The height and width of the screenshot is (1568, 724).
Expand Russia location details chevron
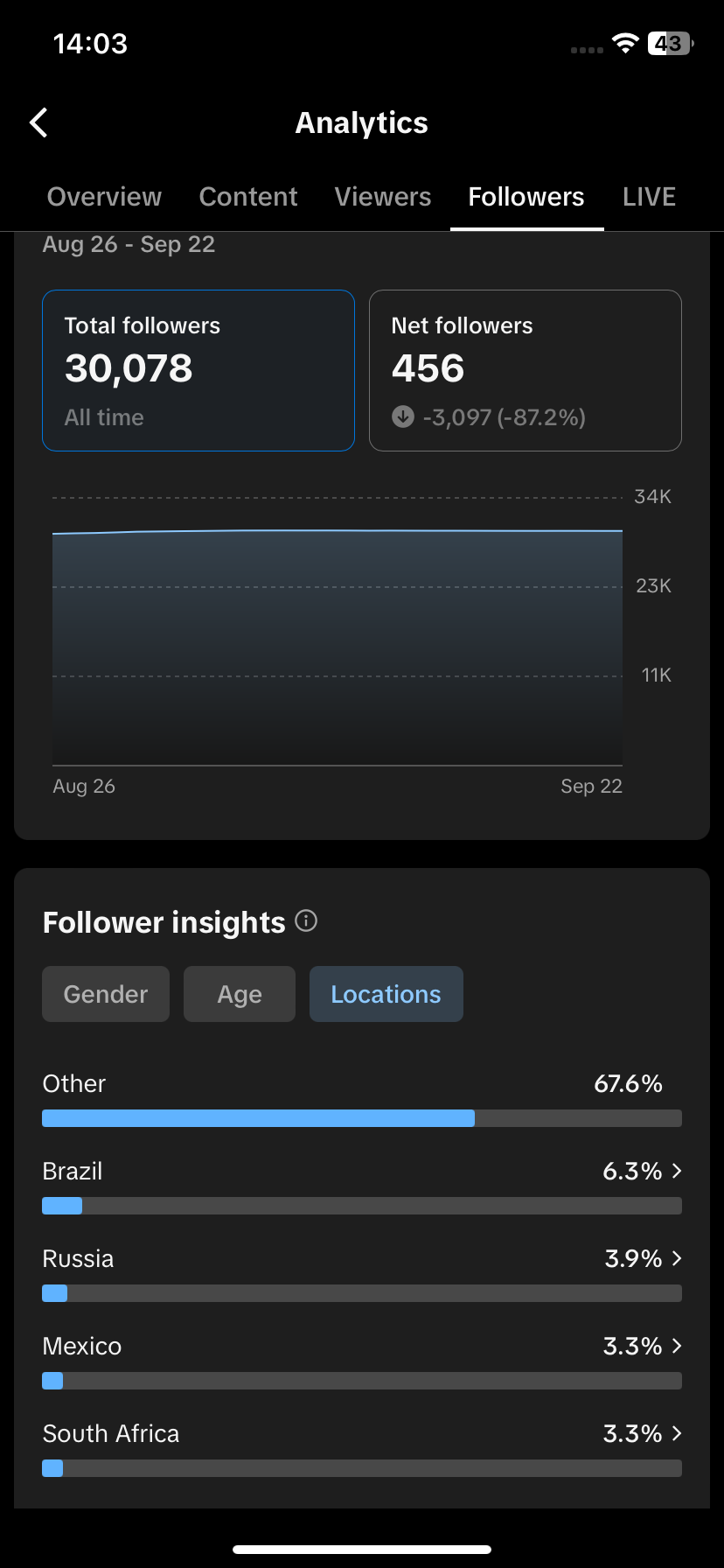click(x=676, y=1258)
